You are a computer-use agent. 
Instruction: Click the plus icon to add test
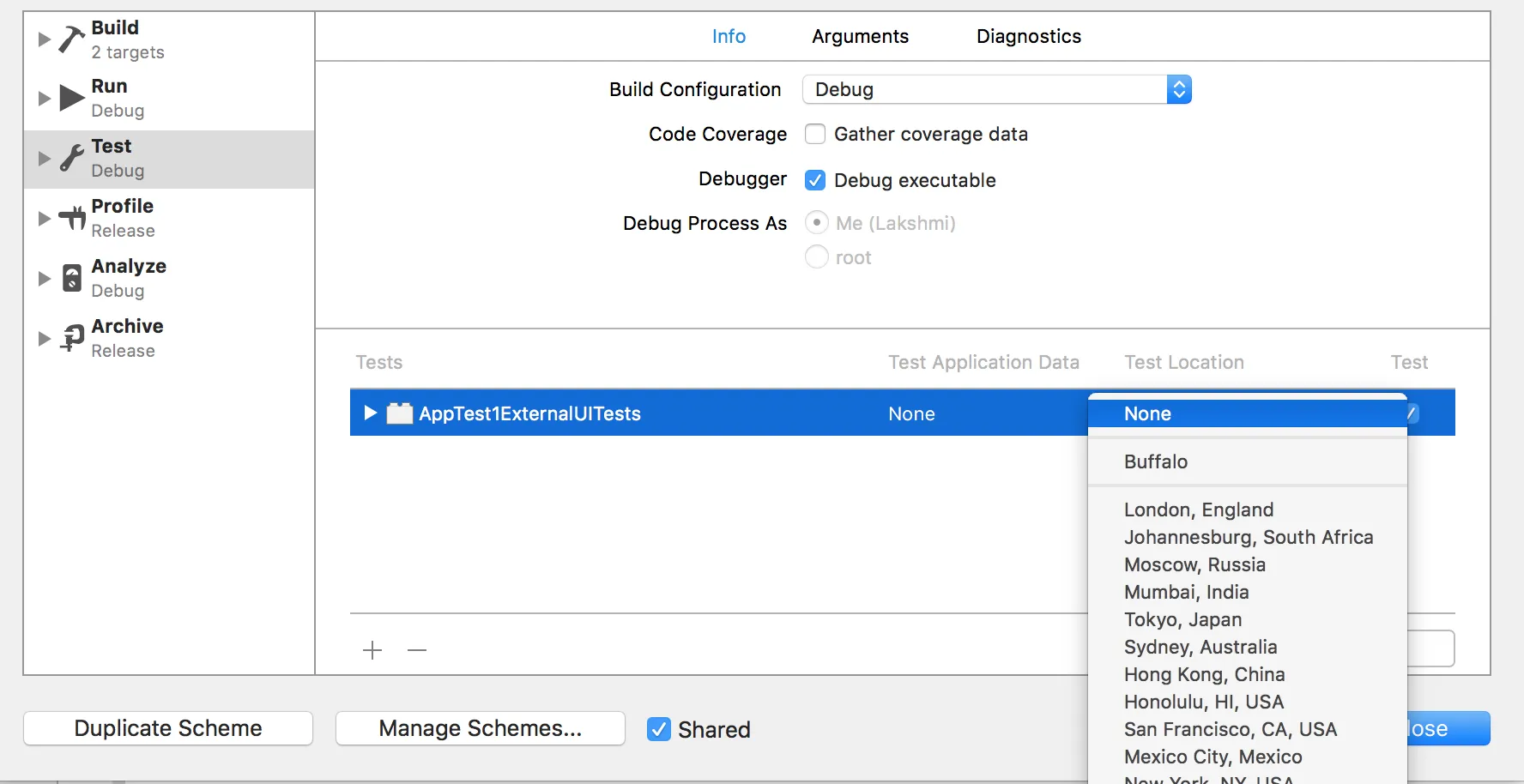point(372,650)
